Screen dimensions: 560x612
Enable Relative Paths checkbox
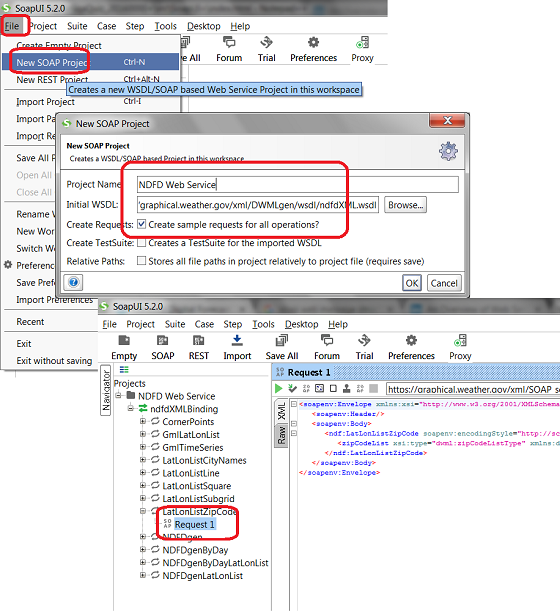pos(141,261)
